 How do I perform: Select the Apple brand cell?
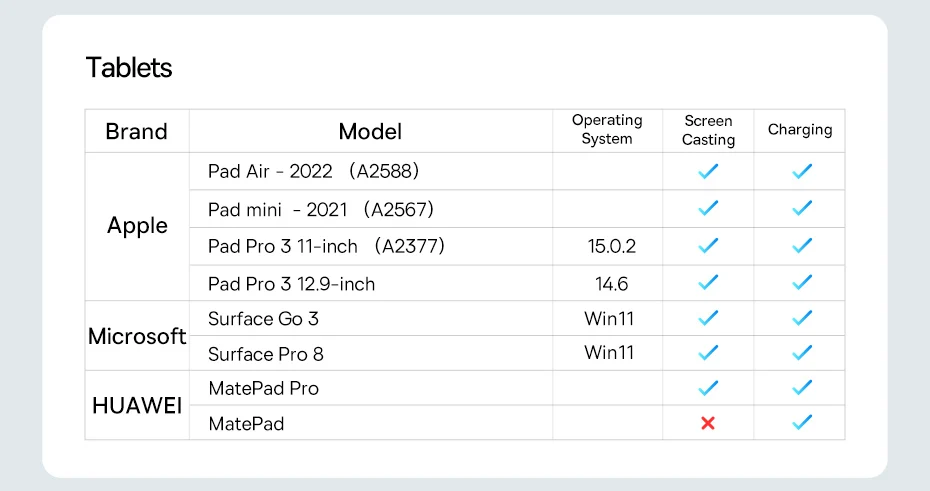(x=137, y=226)
